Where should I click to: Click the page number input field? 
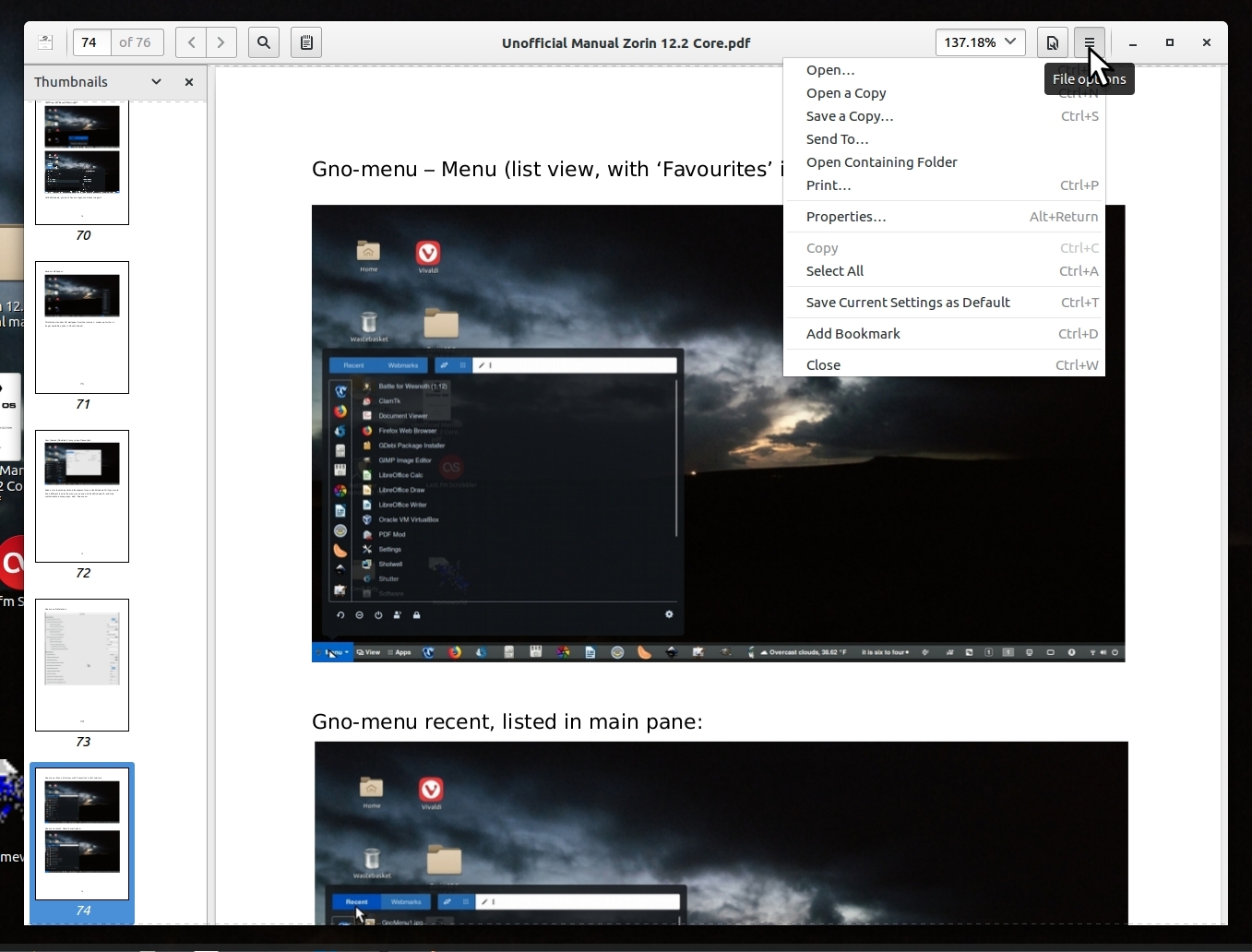point(91,42)
